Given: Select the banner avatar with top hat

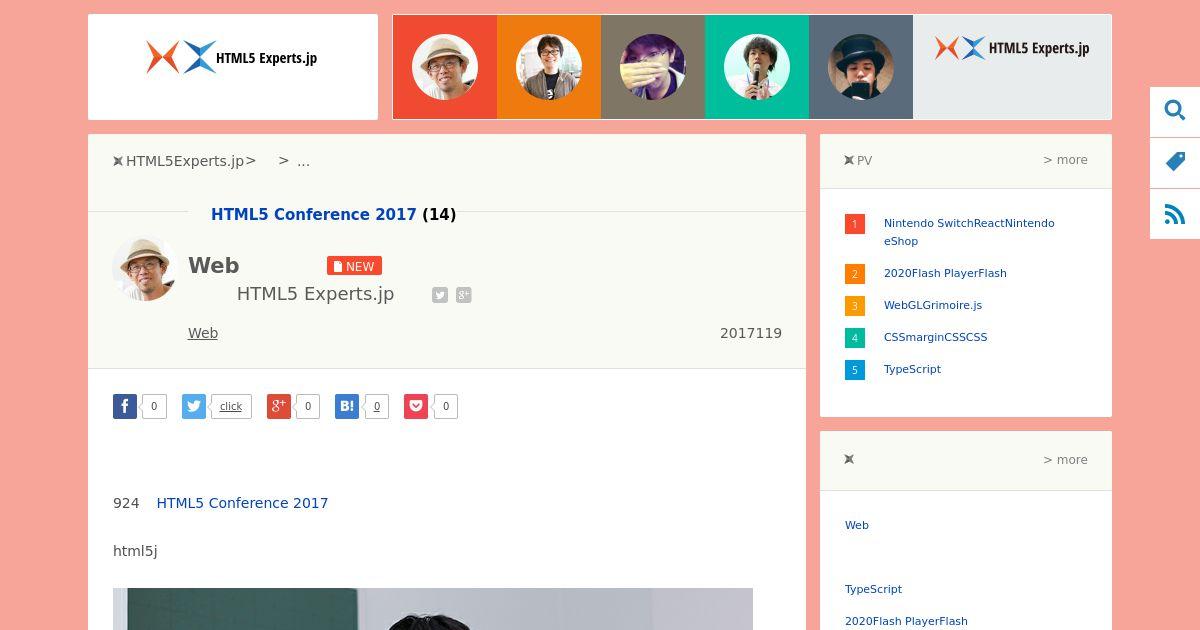Looking at the screenshot, I should click(x=861, y=67).
